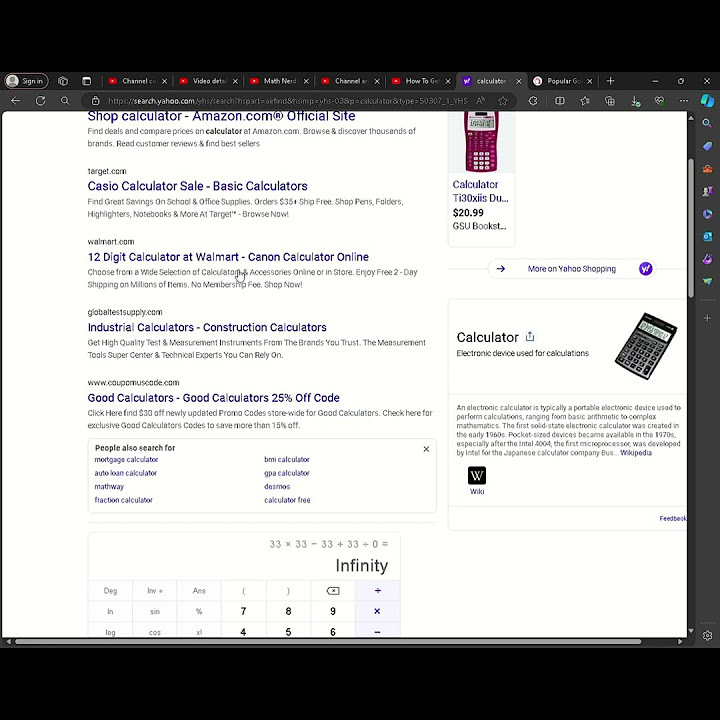Open the Wikipedia W icon
The width and height of the screenshot is (720, 720).
(x=477, y=476)
